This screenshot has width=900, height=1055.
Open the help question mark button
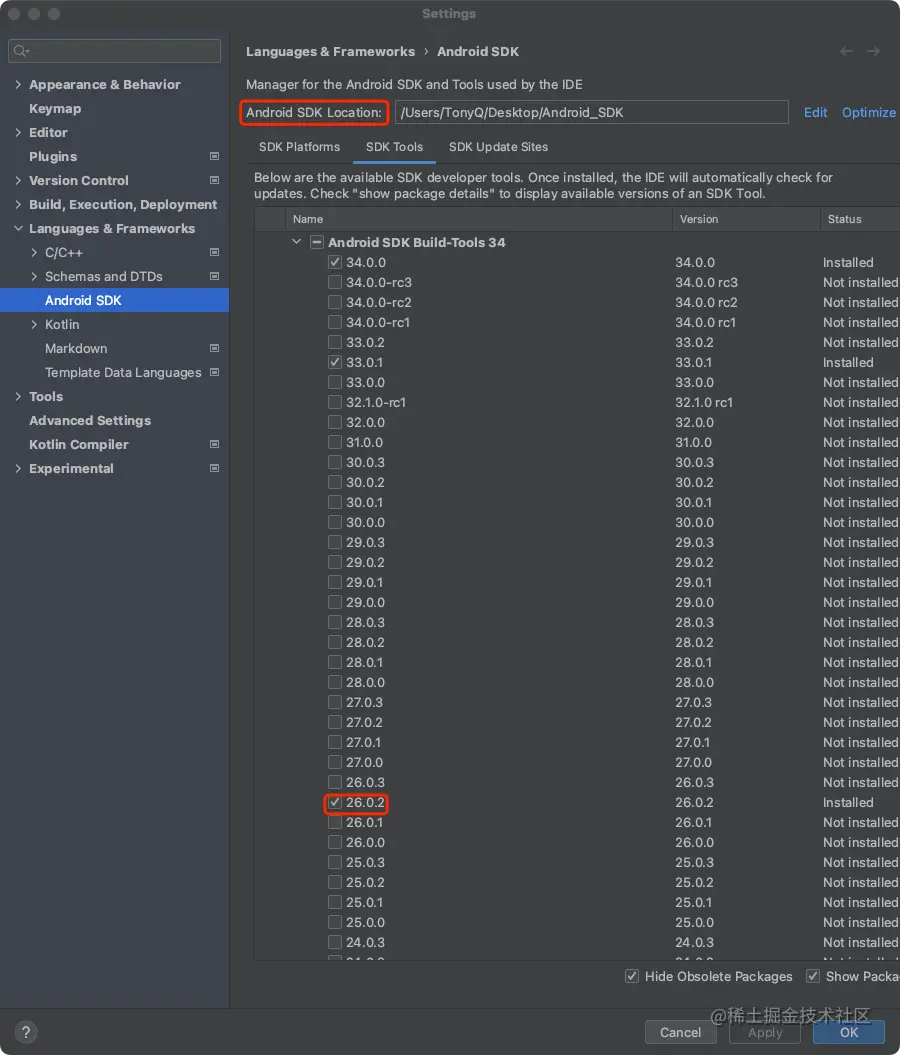26,1031
